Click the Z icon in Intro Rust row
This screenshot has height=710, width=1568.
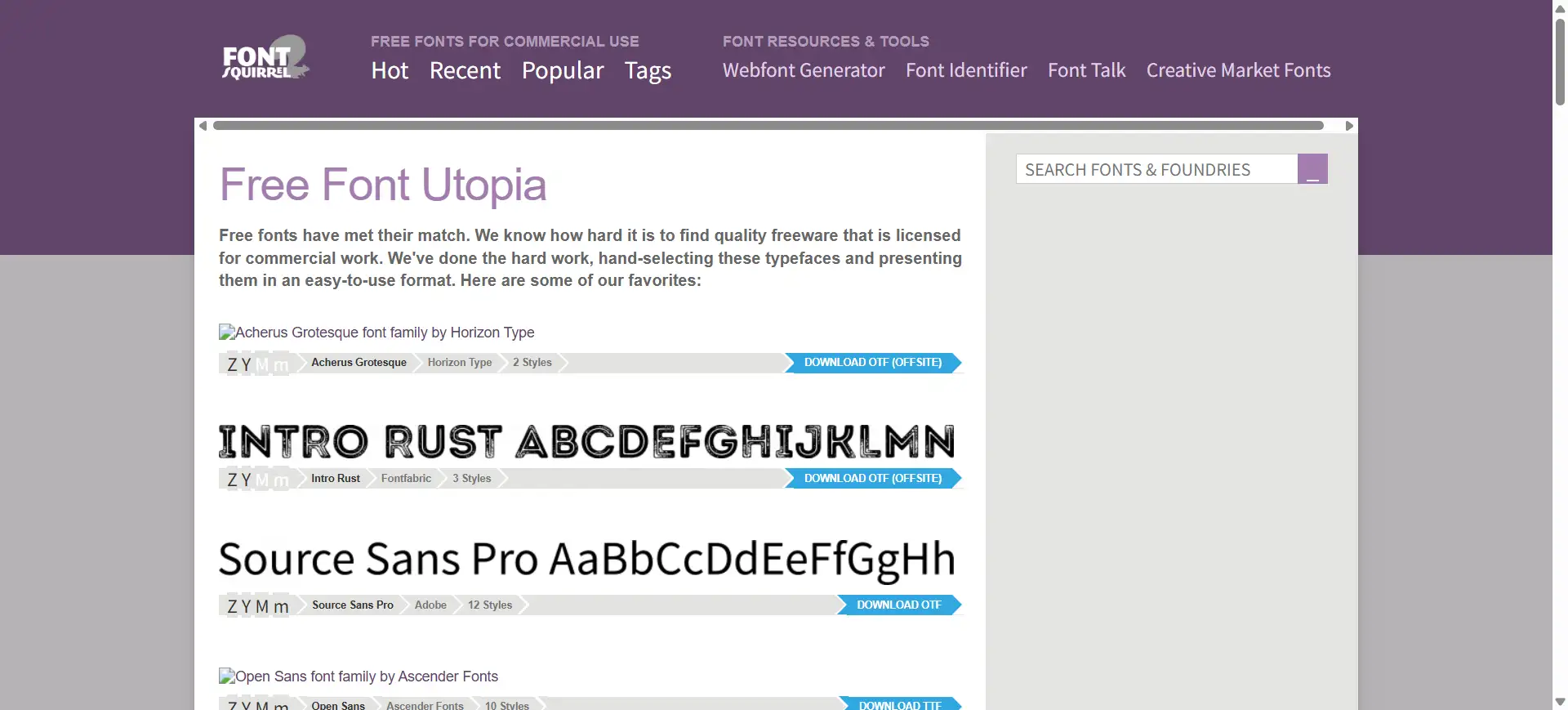pos(232,480)
